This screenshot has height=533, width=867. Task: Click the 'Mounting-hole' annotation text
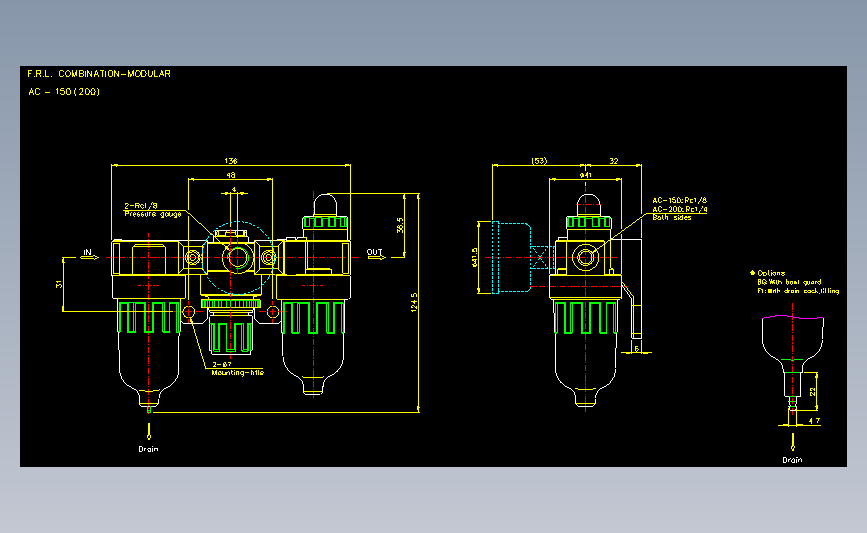(238, 373)
